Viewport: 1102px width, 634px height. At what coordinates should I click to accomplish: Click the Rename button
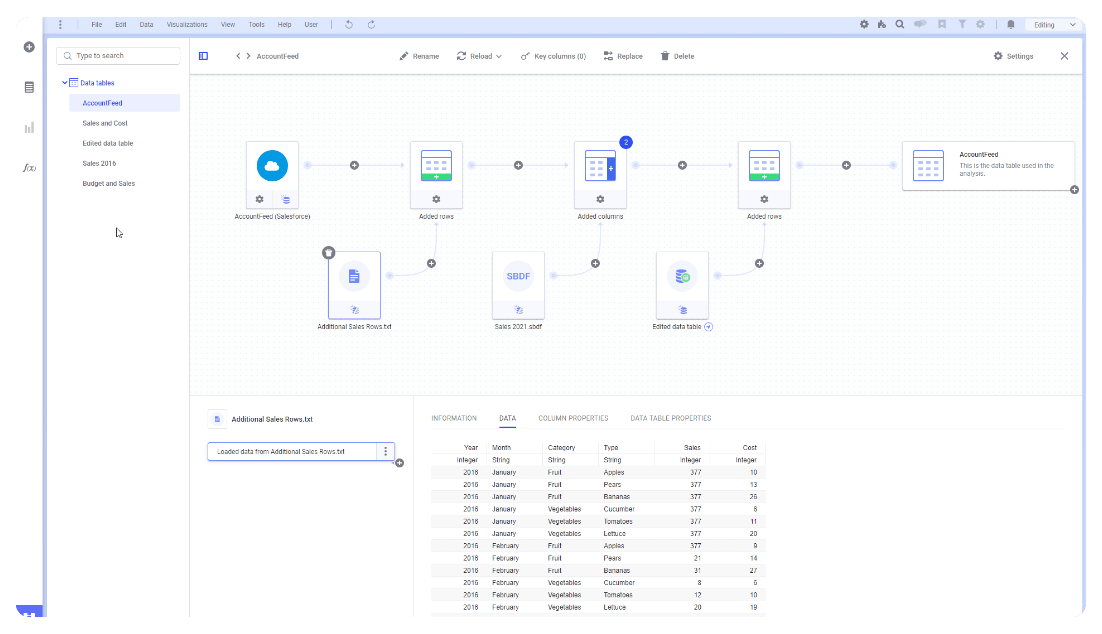pos(419,56)
